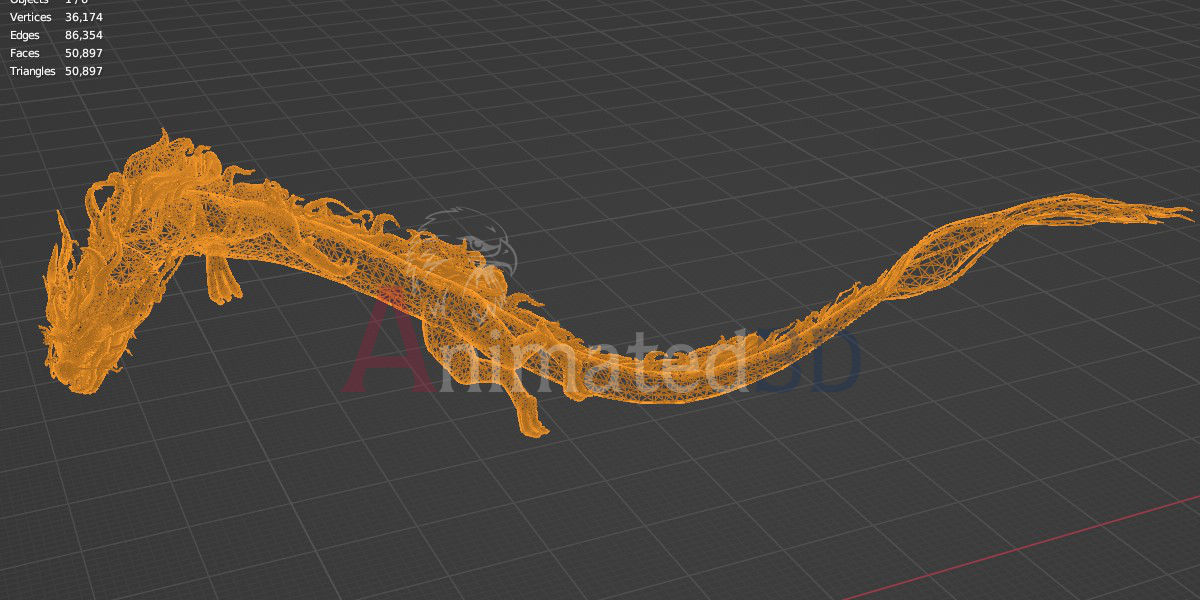Screen dimensions: 1200x600
Task: Click the Vertices 36,174 statistics row
Action: (x=56, y=18)
